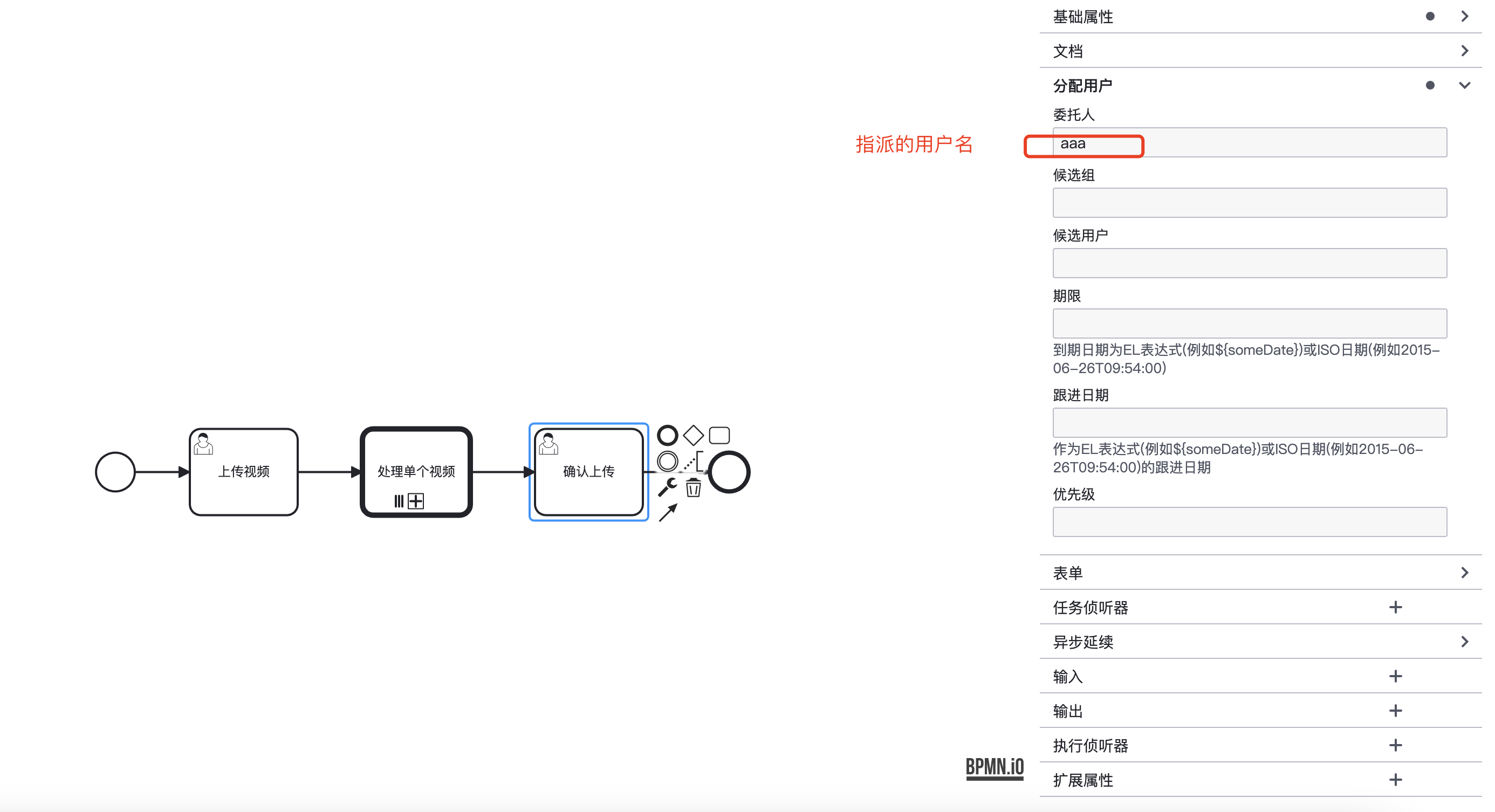The height and width of the screenshot is (812, 1495).
Task: Add a 任务侦听器 entry
Action: click(x=1395, y=607)
